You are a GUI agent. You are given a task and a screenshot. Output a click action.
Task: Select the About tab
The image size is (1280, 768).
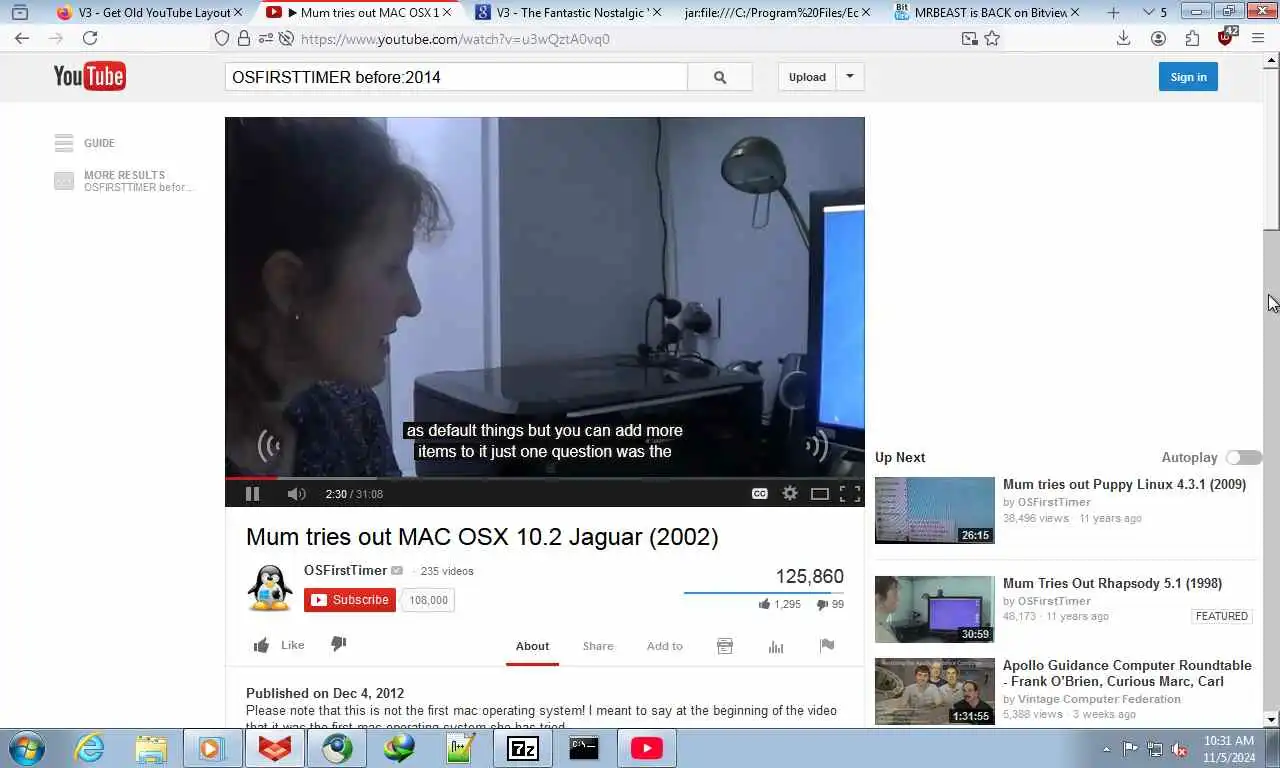coord(532,646)
